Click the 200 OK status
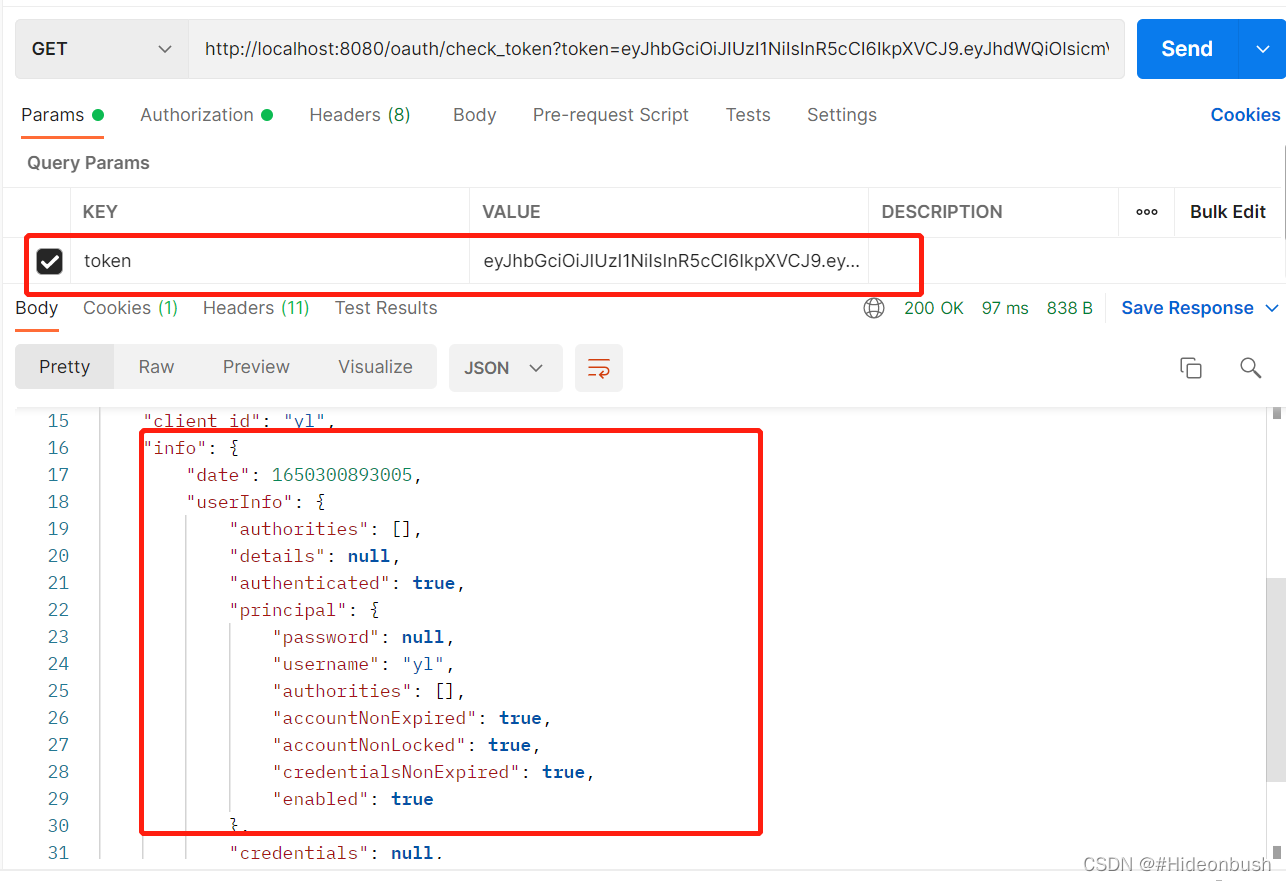Image resolution: width=1286 pixels, height=881 pixels. click(934, 308)
